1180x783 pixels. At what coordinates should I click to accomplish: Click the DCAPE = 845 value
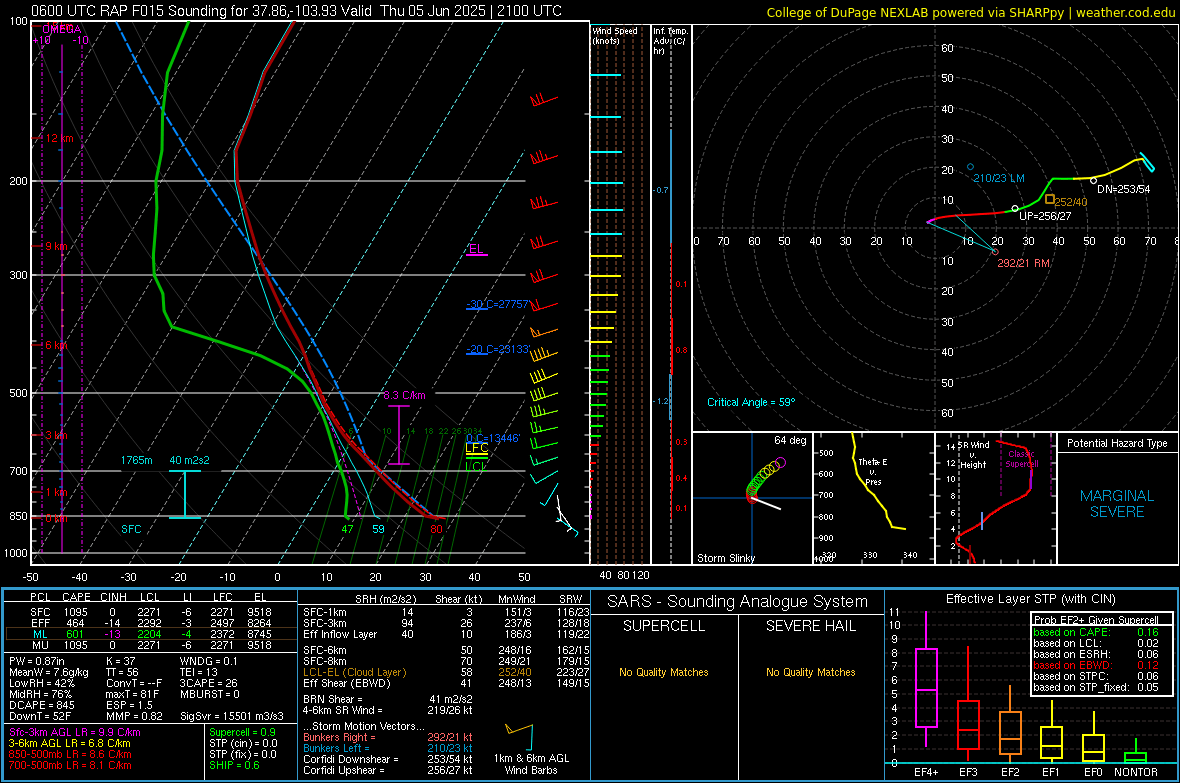pyautogui.click(x=41, y=705)
